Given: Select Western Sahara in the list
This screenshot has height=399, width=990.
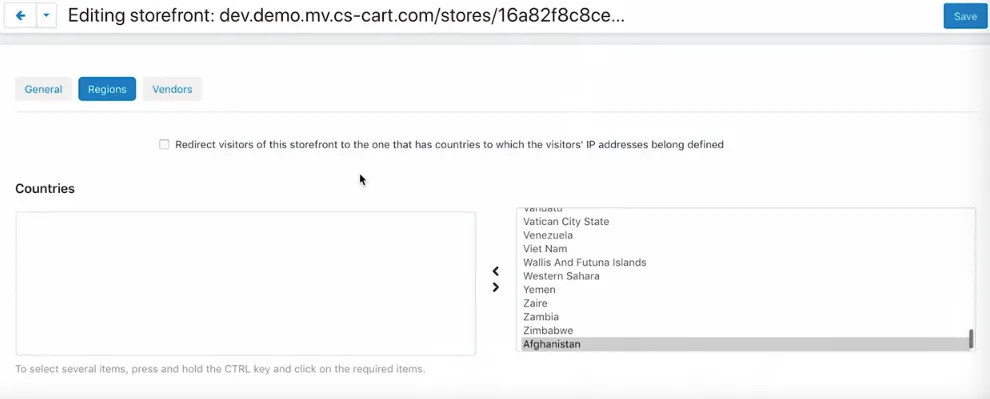Looking at the screenshot, I should (745, 276).
